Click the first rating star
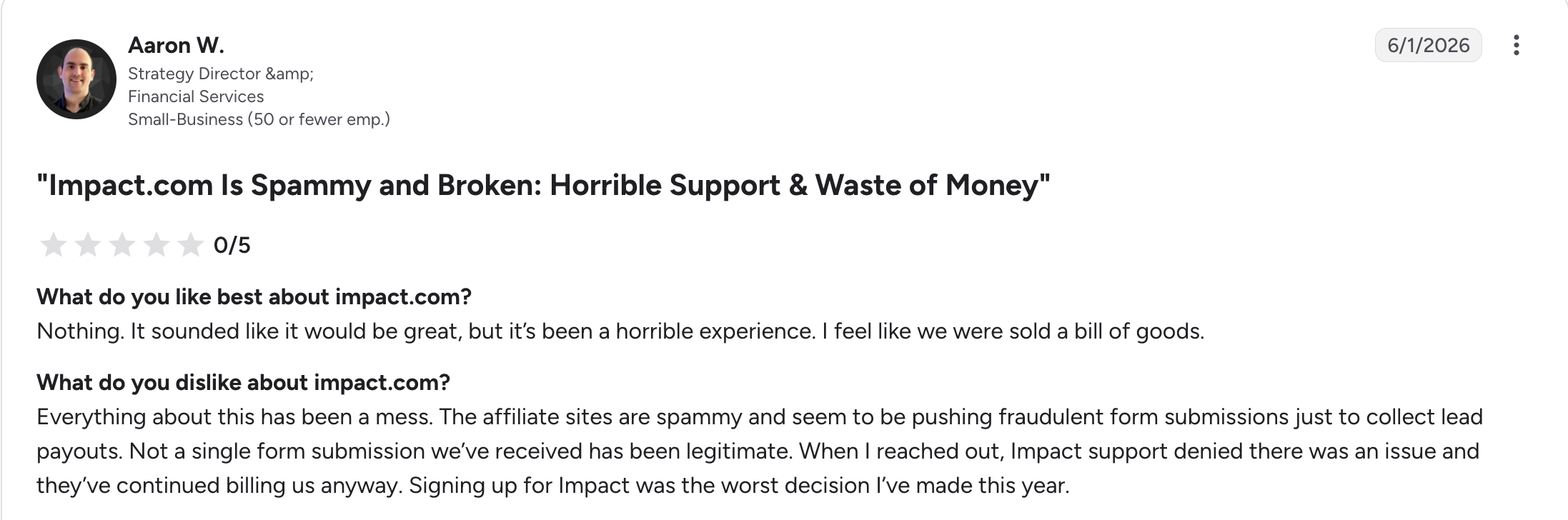The height and width of the screenshot is (520, 1568). point(53,245)
